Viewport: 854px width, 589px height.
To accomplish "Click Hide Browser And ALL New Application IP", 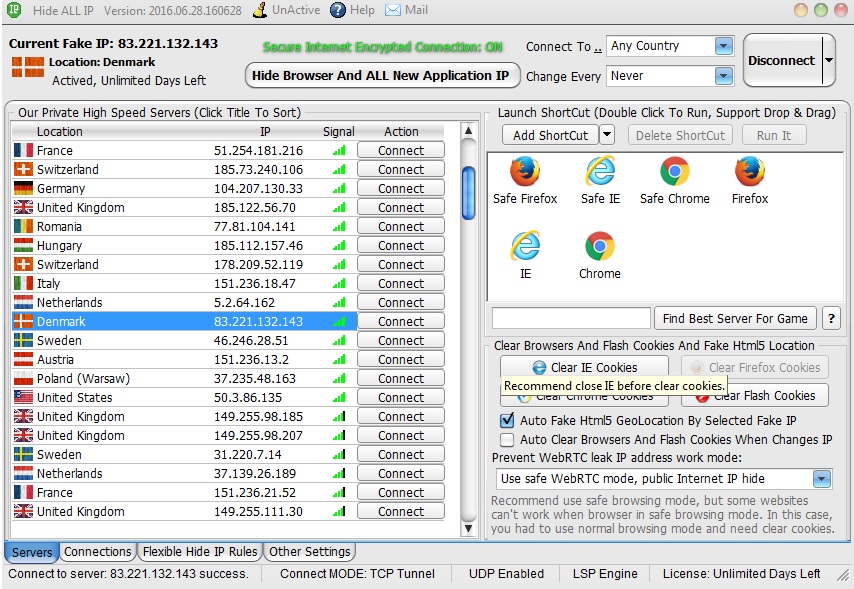I will [x=381, y=75].
